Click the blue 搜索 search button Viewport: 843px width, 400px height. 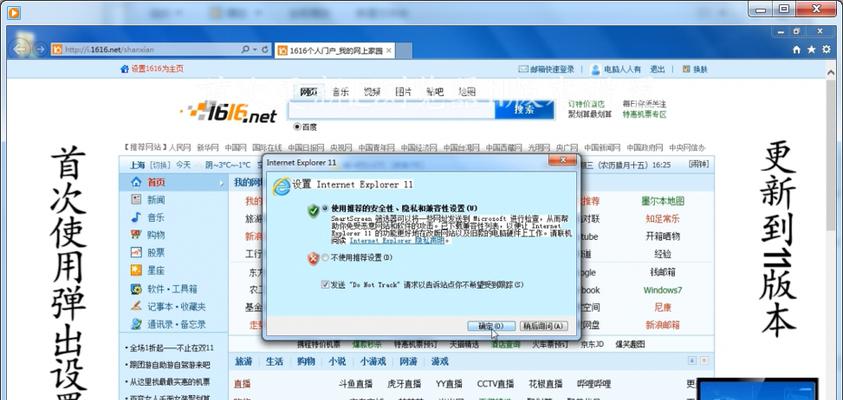click(524, 109)
